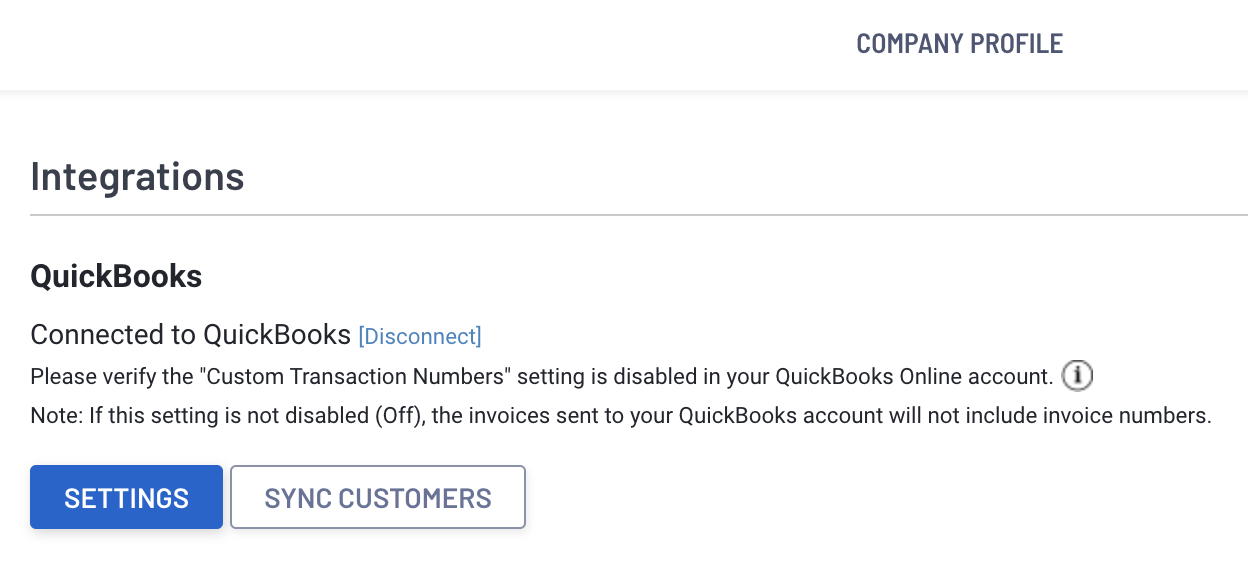
Task: Click the Note about missing invoice numbers
Action: pyautogui.click(x=621, y=415)
